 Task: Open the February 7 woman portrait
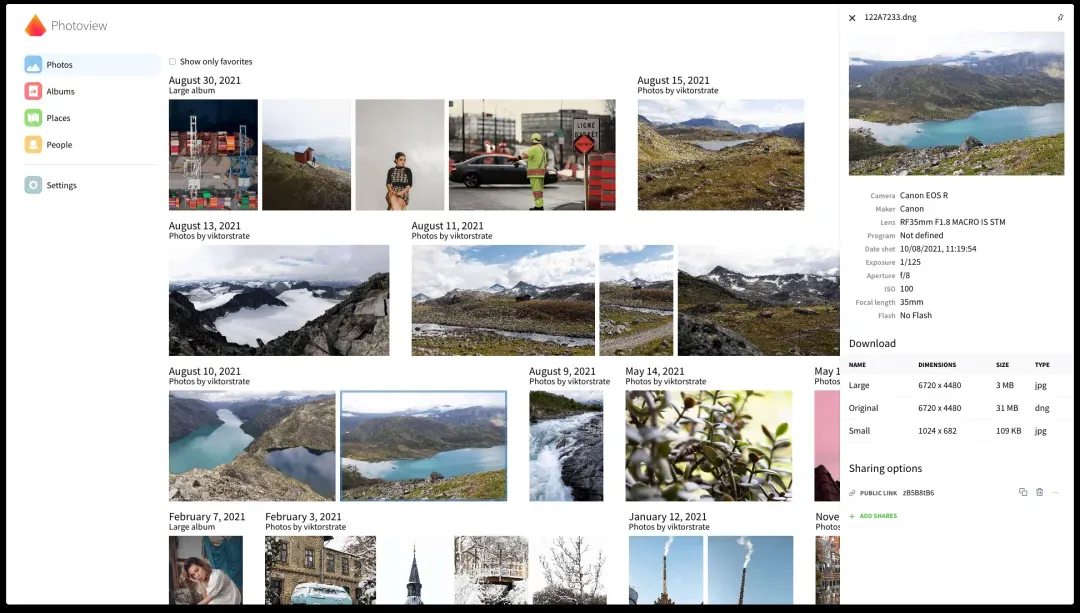206,570
